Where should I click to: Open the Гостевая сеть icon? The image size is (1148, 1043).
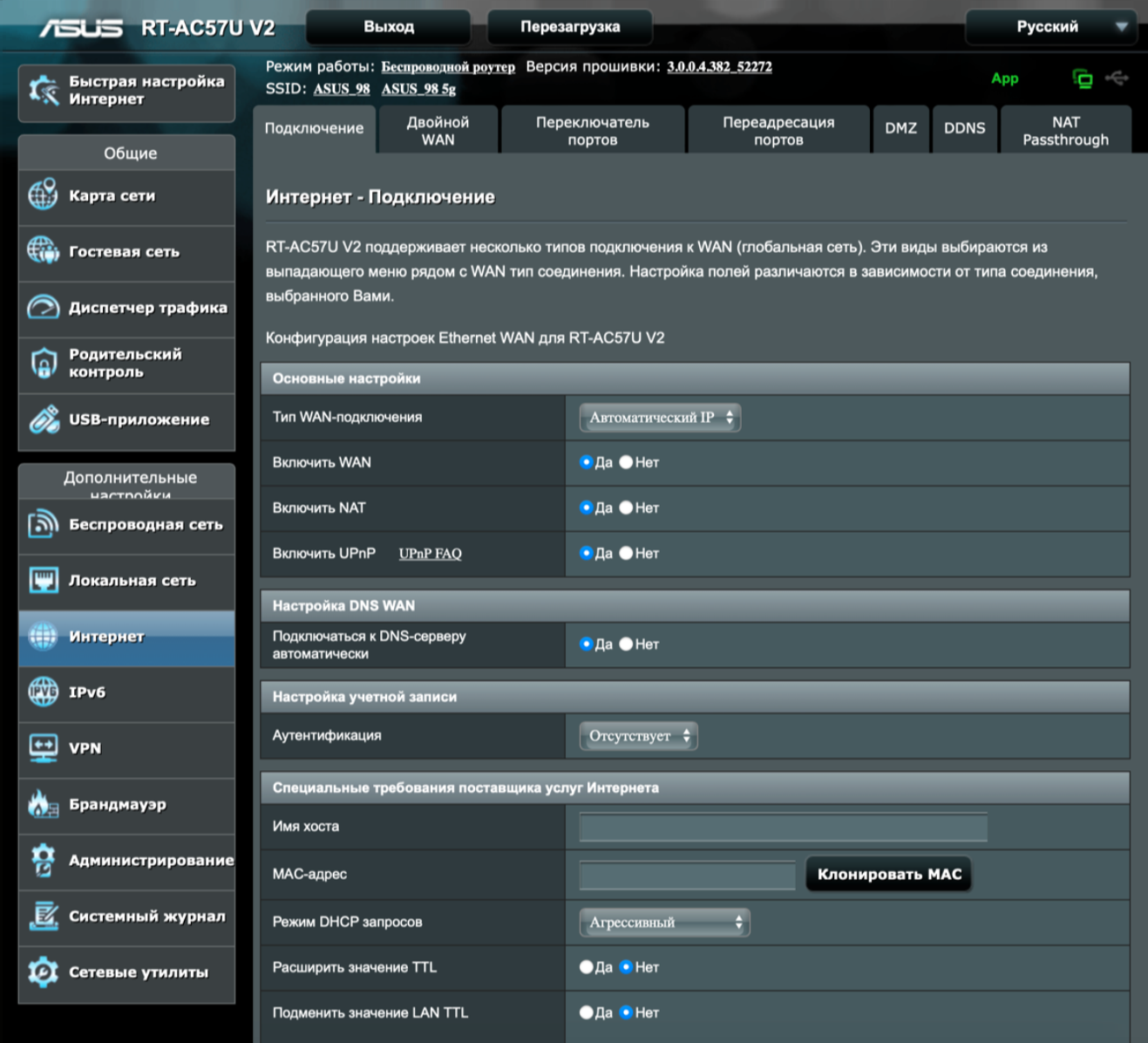point(43,251)
